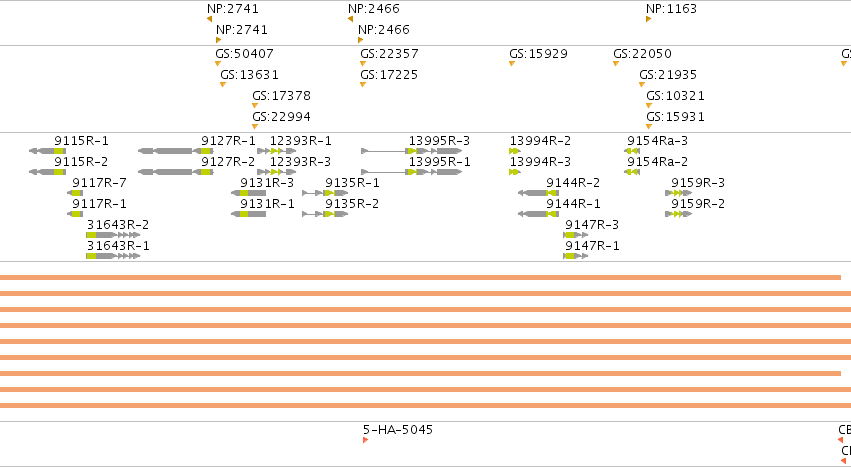Click the 13995R-3 label text

pyautogui.click(x=440, y=141)
